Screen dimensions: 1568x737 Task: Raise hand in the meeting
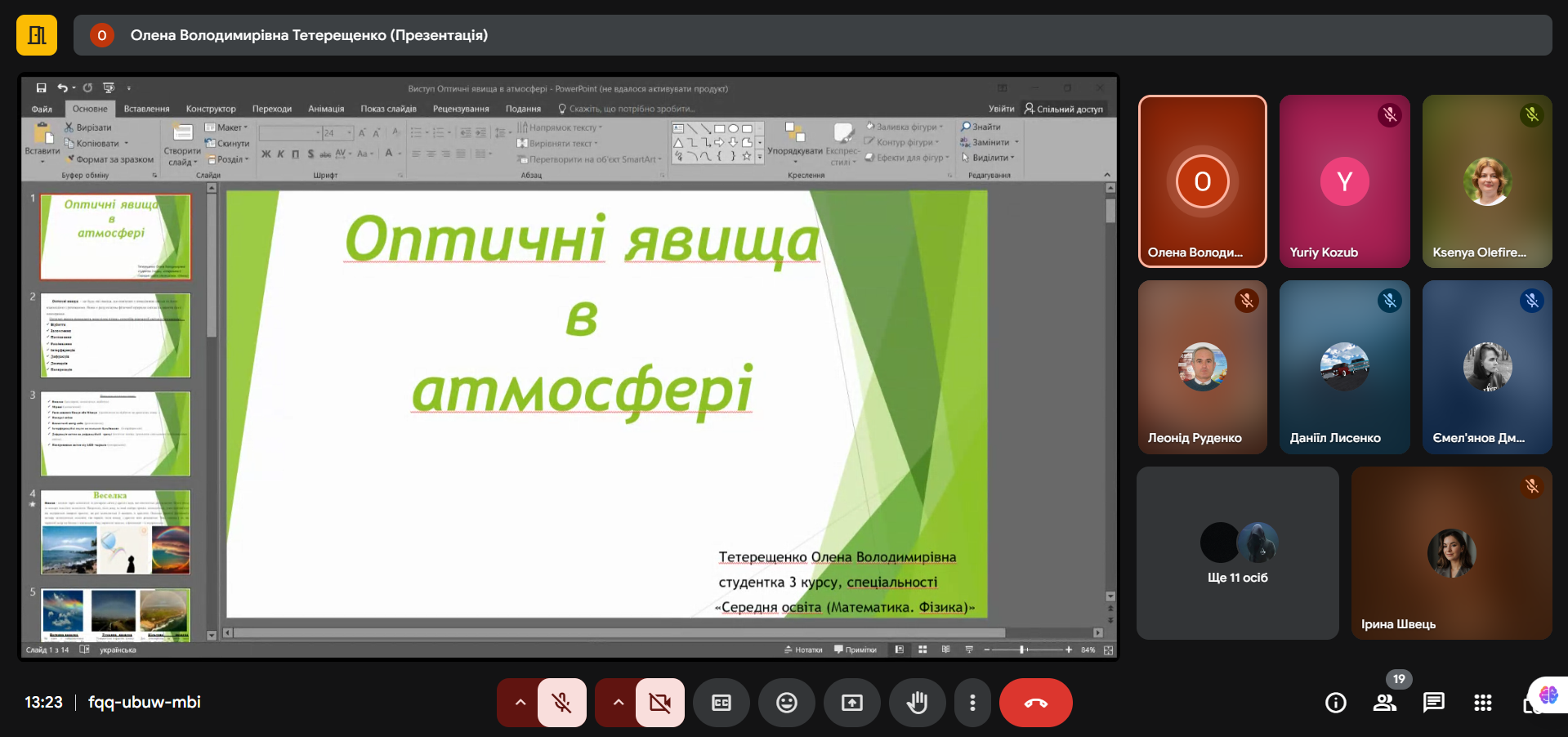click(918, 703)
